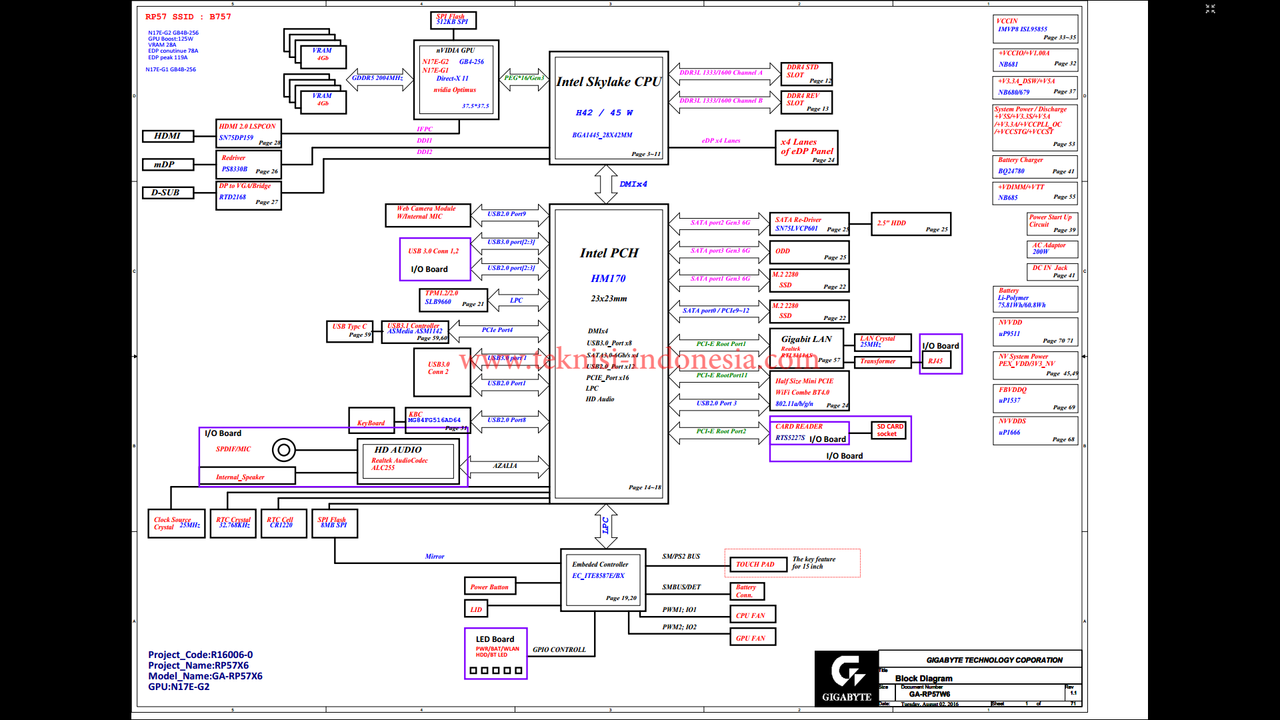Click the 'DMIx4' link label

pyautogui.click(x=633, y=185)
